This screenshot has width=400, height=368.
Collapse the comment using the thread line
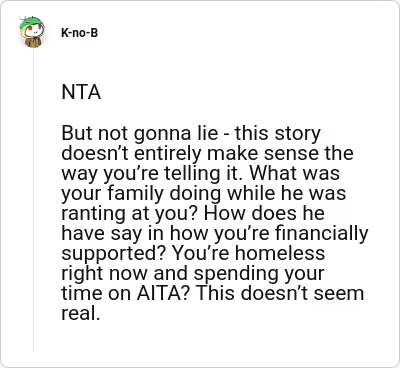coord(33,200)
